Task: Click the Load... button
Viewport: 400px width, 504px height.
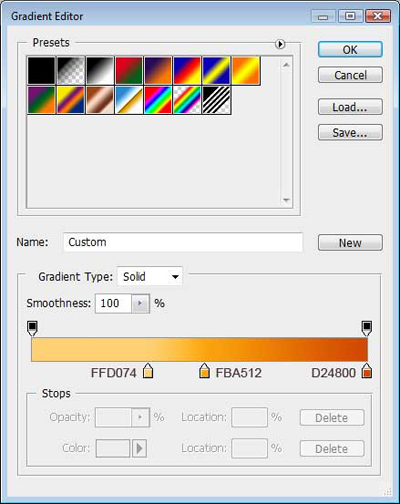Action: (x=350, y=107)
